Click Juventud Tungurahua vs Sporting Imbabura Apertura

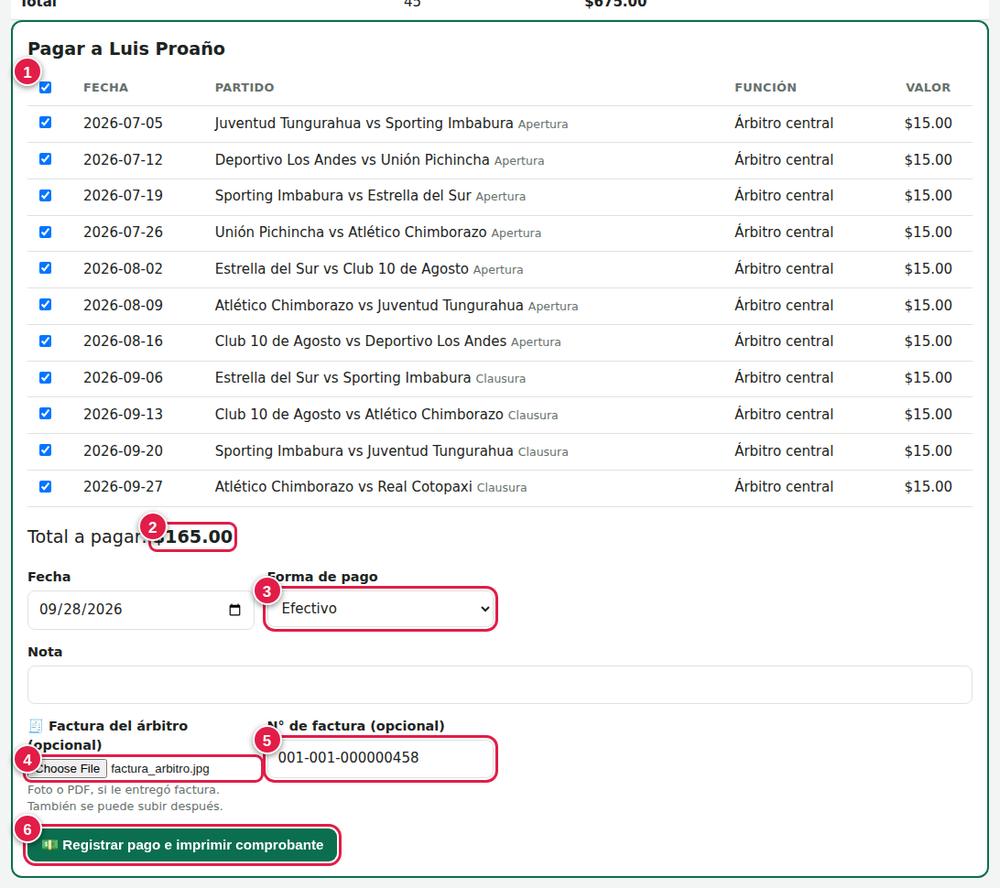(391, 123)
